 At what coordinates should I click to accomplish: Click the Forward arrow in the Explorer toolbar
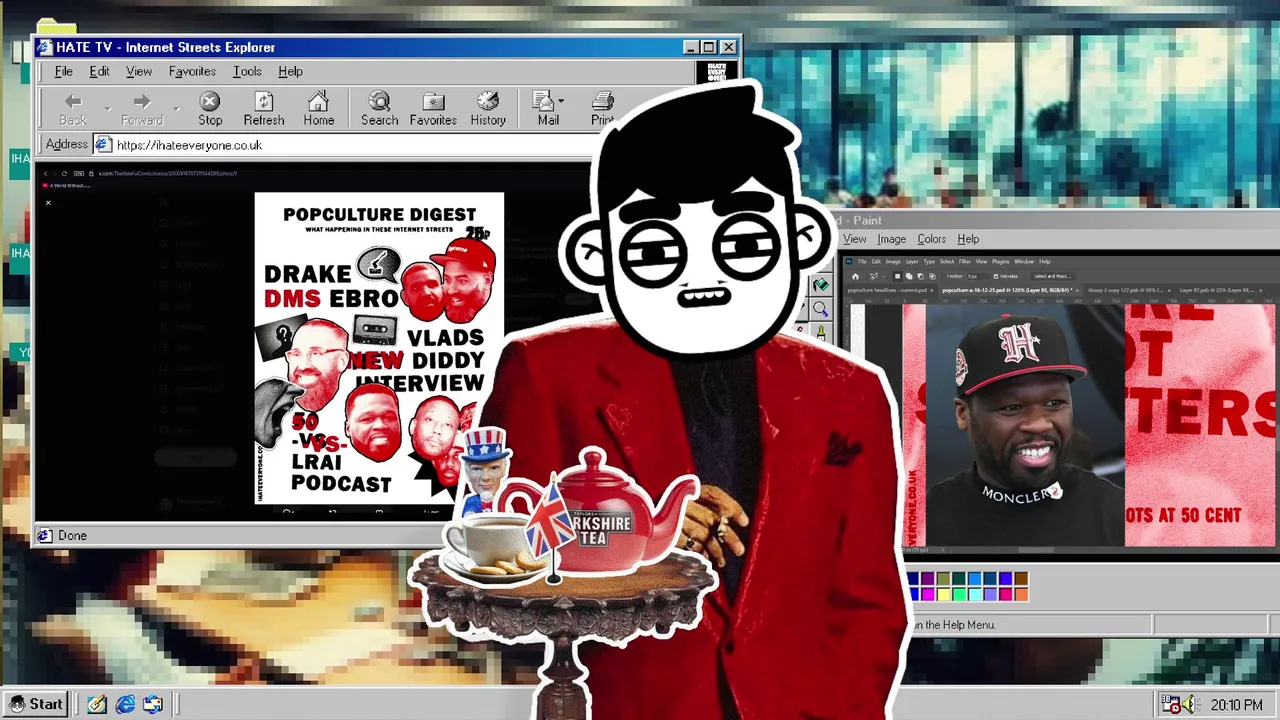142,101
